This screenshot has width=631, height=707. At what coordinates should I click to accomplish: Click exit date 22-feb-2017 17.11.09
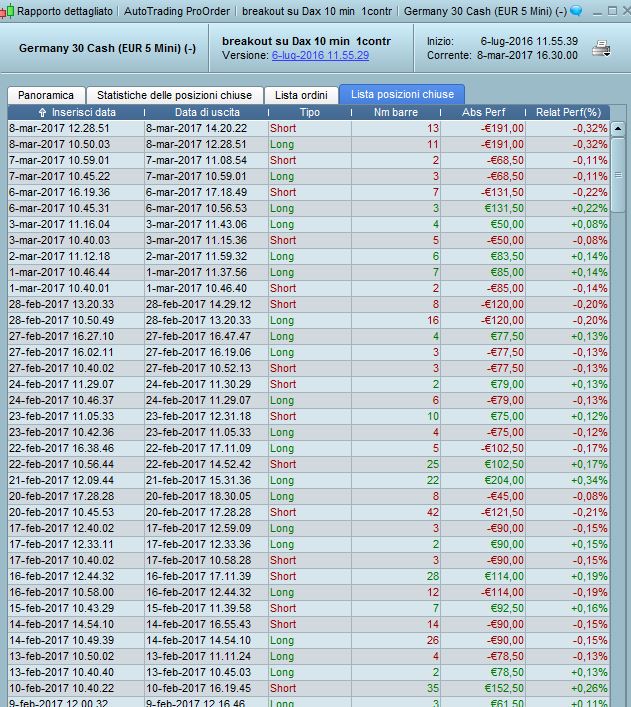click(x=198, y=449)
